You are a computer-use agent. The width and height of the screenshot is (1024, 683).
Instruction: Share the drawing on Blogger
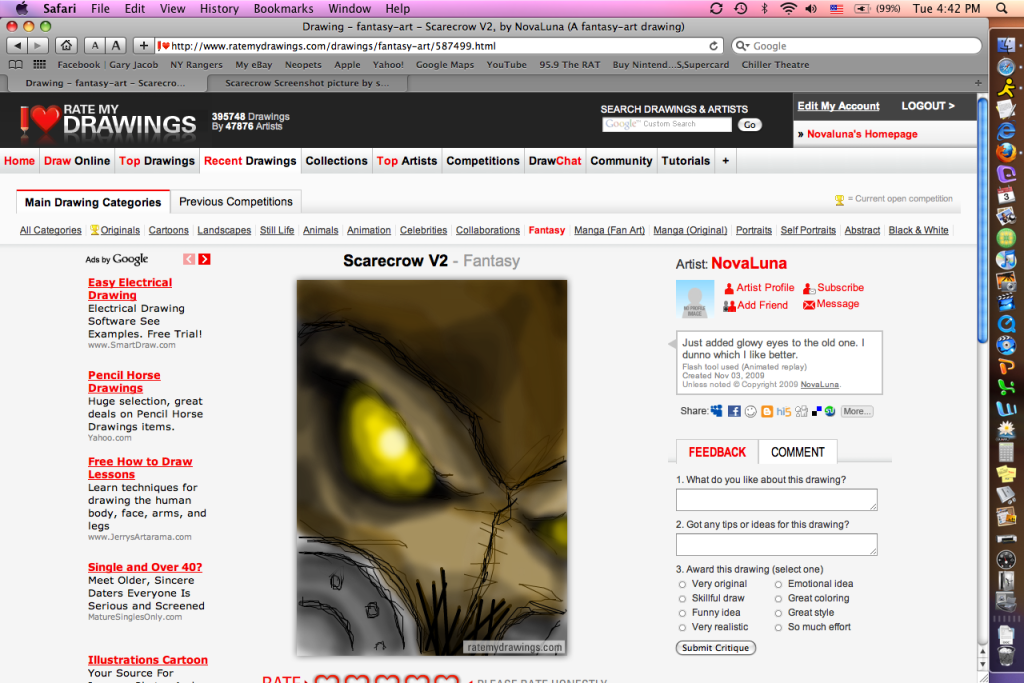tap(767, 411)
